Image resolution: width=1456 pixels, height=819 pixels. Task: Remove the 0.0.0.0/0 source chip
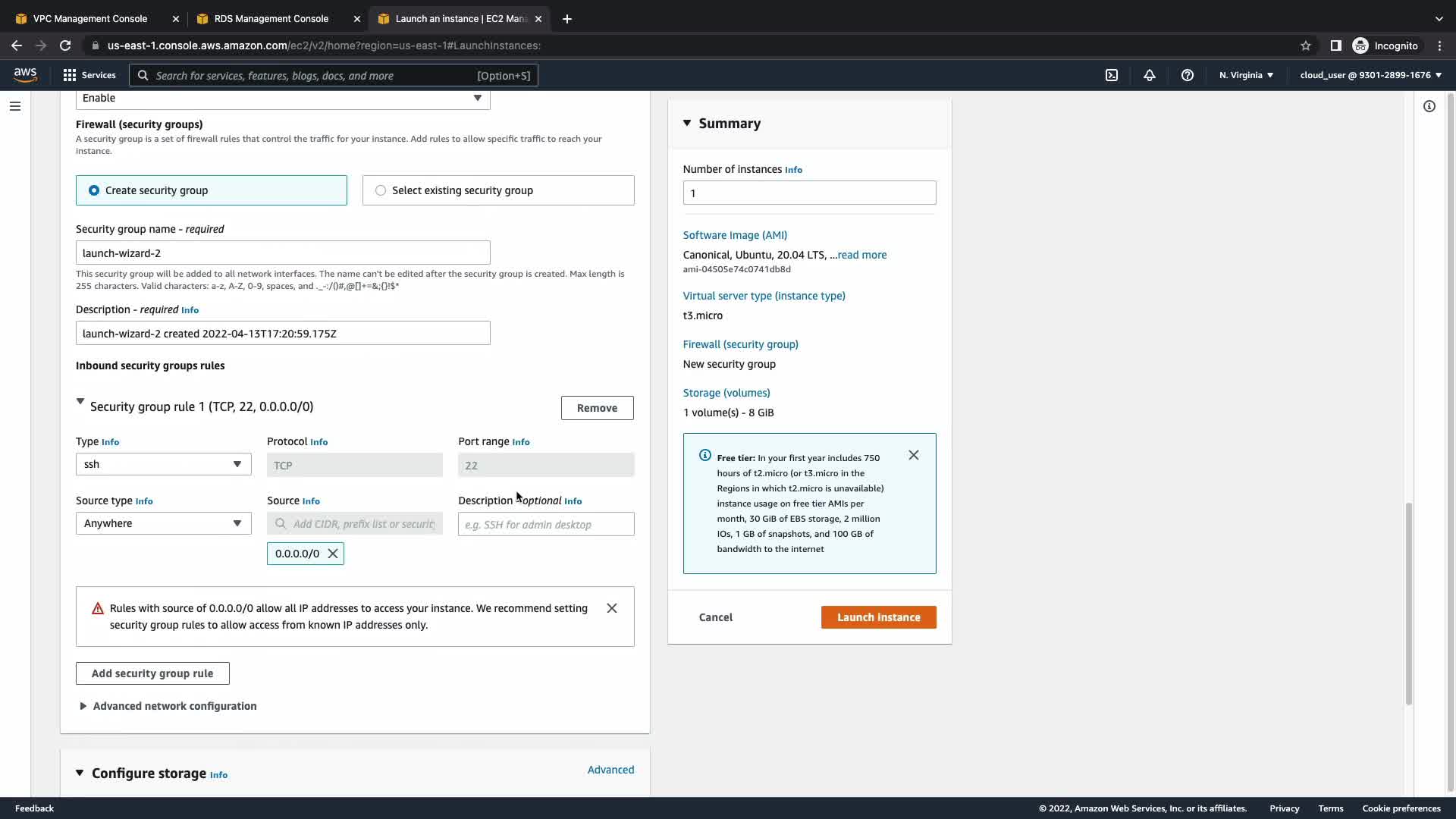coord(333,554)
